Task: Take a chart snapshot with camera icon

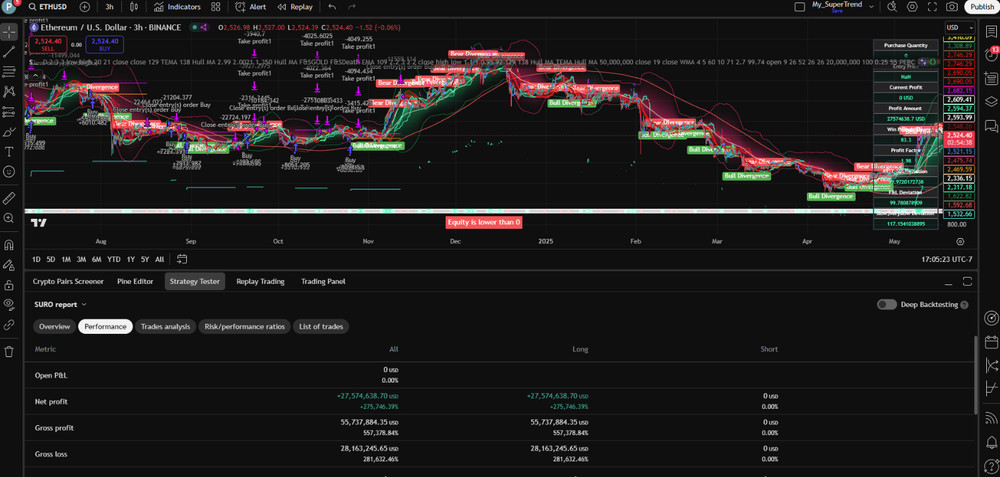Action: tap(952, 7)
